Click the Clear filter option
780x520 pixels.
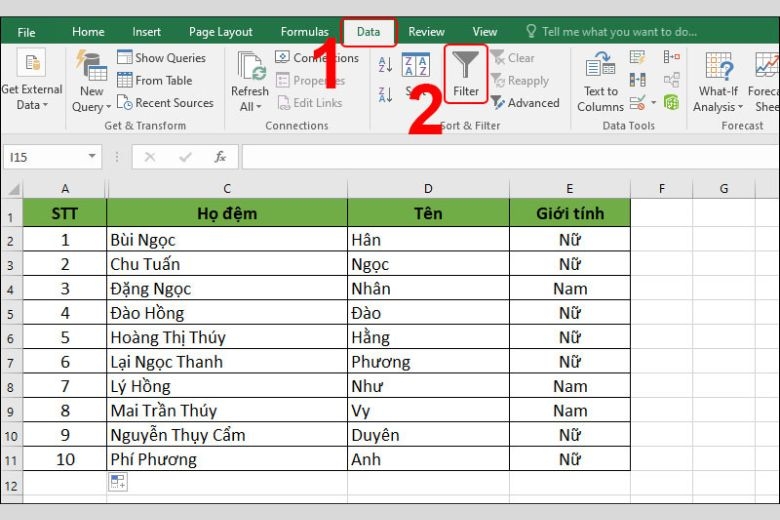coord(512,58)
